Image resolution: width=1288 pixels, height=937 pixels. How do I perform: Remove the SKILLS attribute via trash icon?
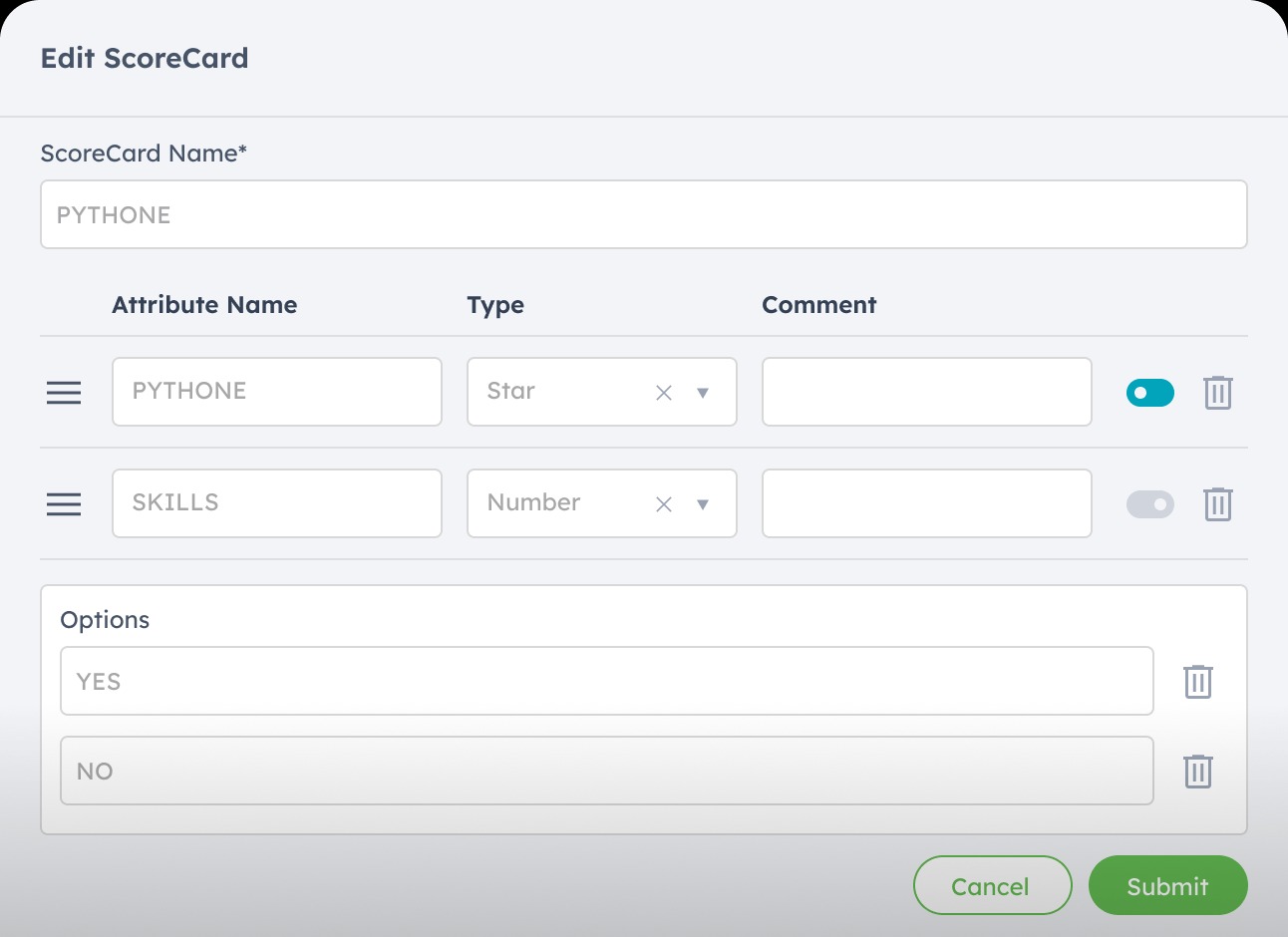pyautogui.click(x=1217, y=503)
